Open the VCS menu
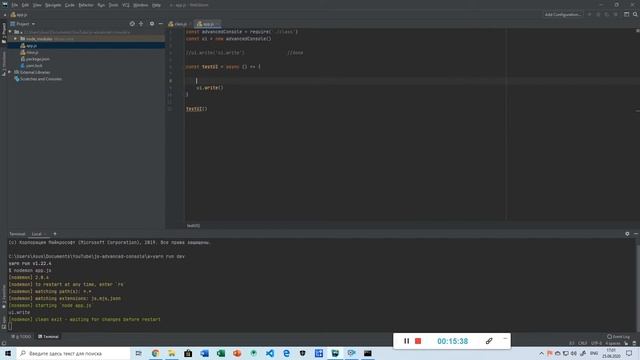The height and width of the screenshot is (360, 640). [x=126, y=5]
